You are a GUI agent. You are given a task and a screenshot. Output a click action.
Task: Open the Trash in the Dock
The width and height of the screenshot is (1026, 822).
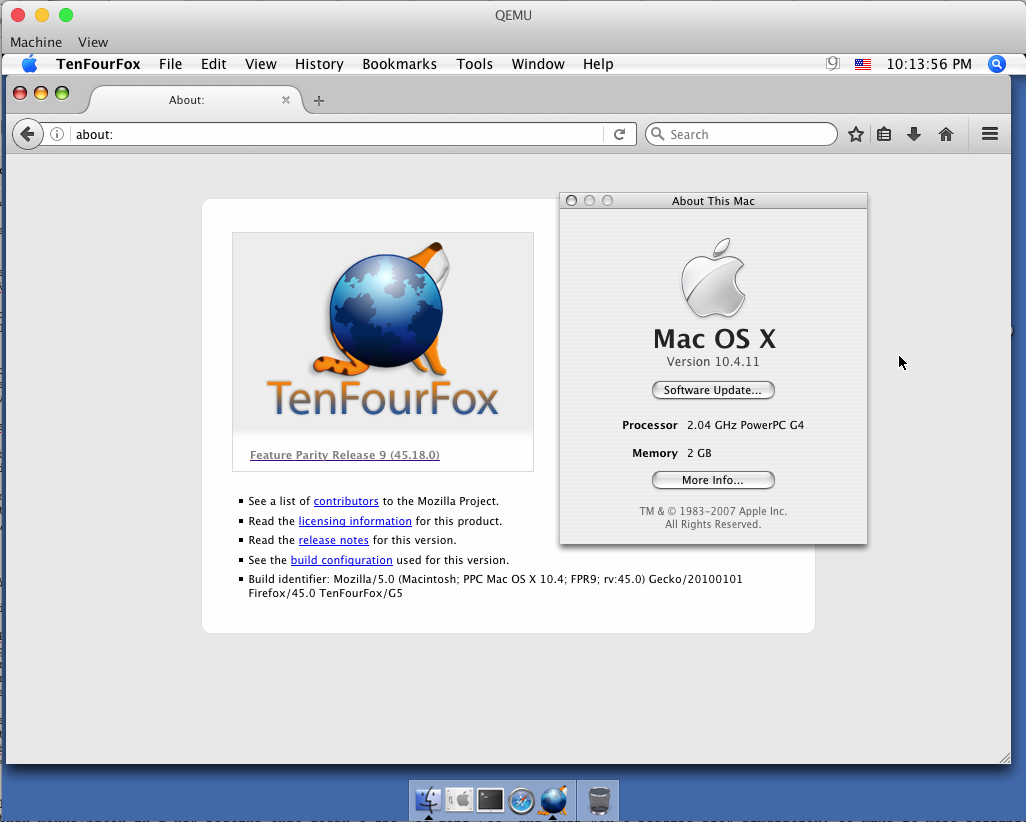[599, 800]
